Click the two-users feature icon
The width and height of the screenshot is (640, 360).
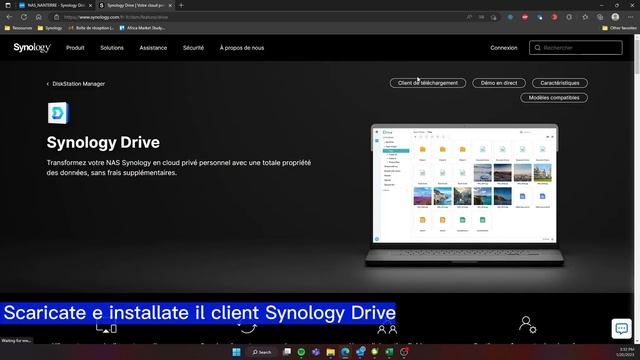[x=387, y=329]
